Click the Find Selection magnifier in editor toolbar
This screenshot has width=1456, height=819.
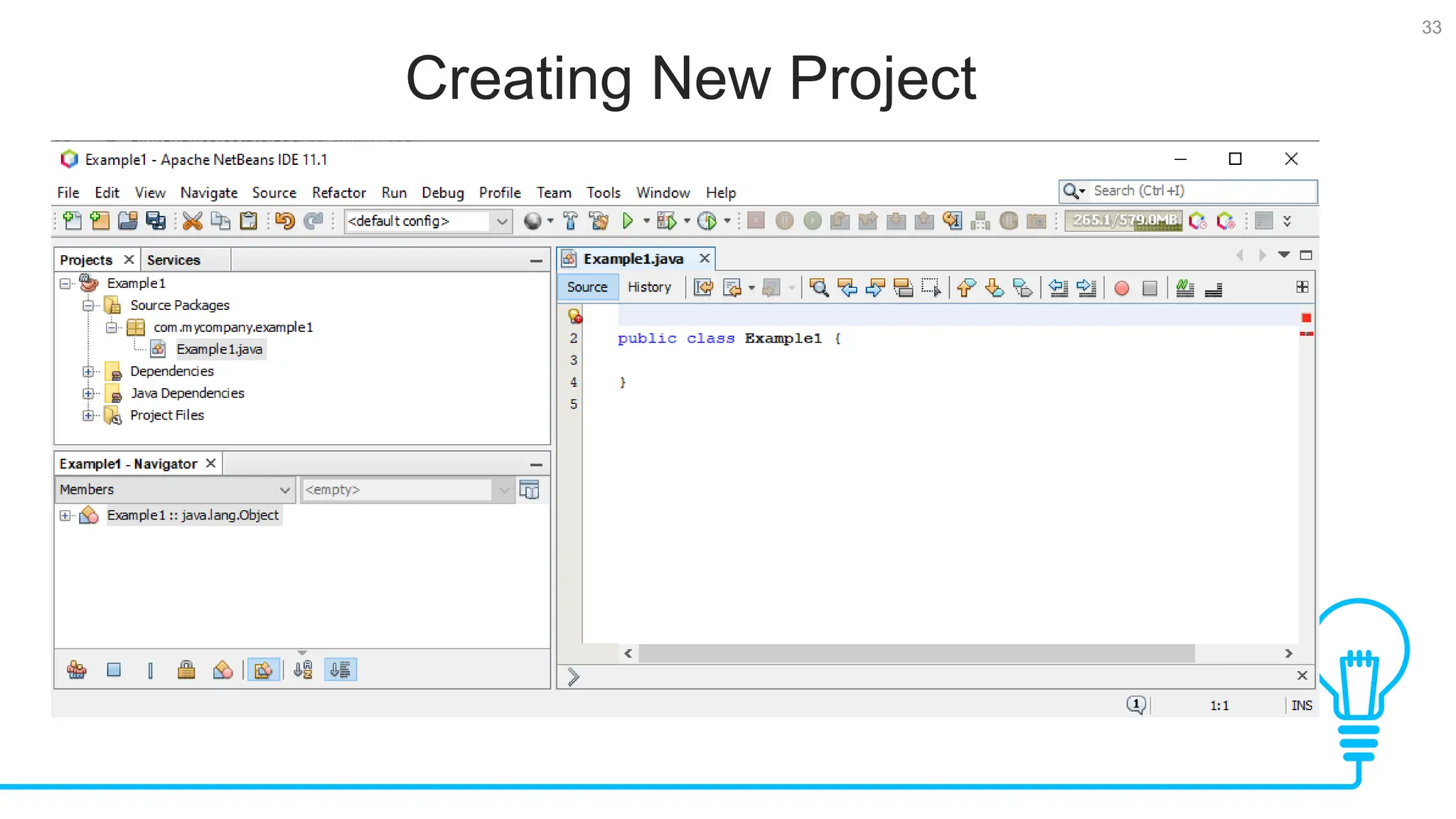[819, 288]
